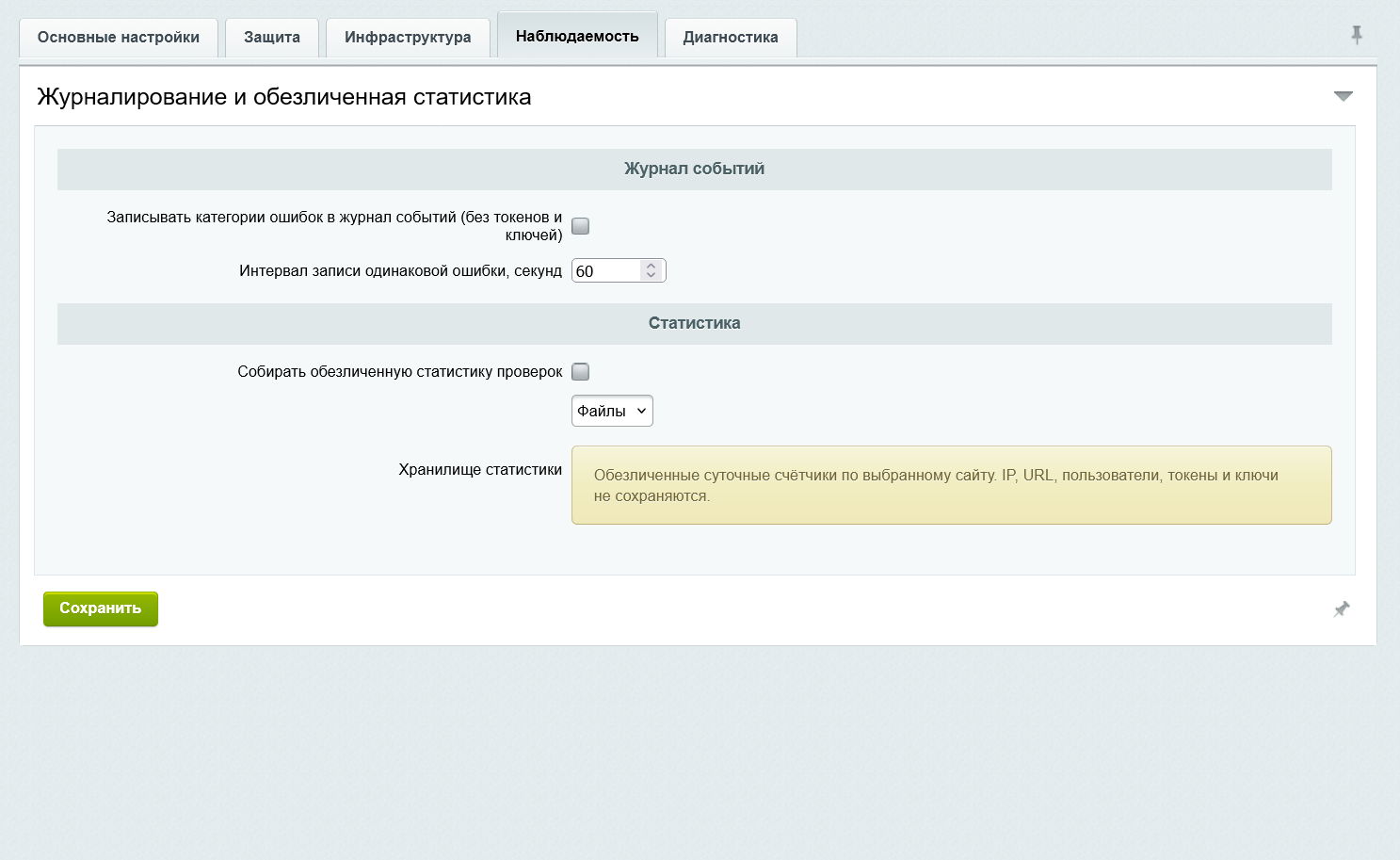Click the Сохранить button
The width and height of the screenshot is (1400, 860).
pos(101,608)
